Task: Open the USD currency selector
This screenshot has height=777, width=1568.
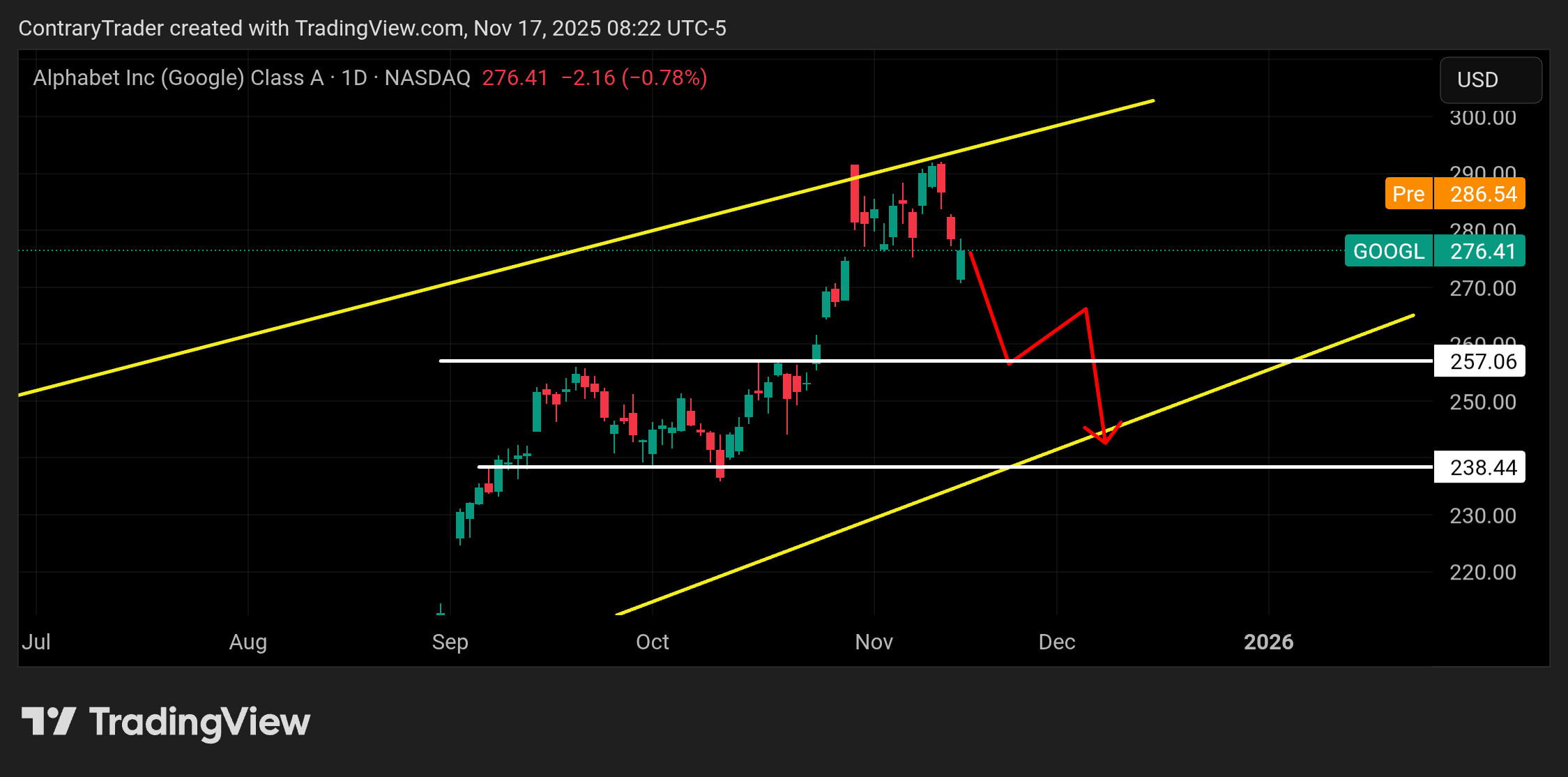Action: click(1490, 80)
